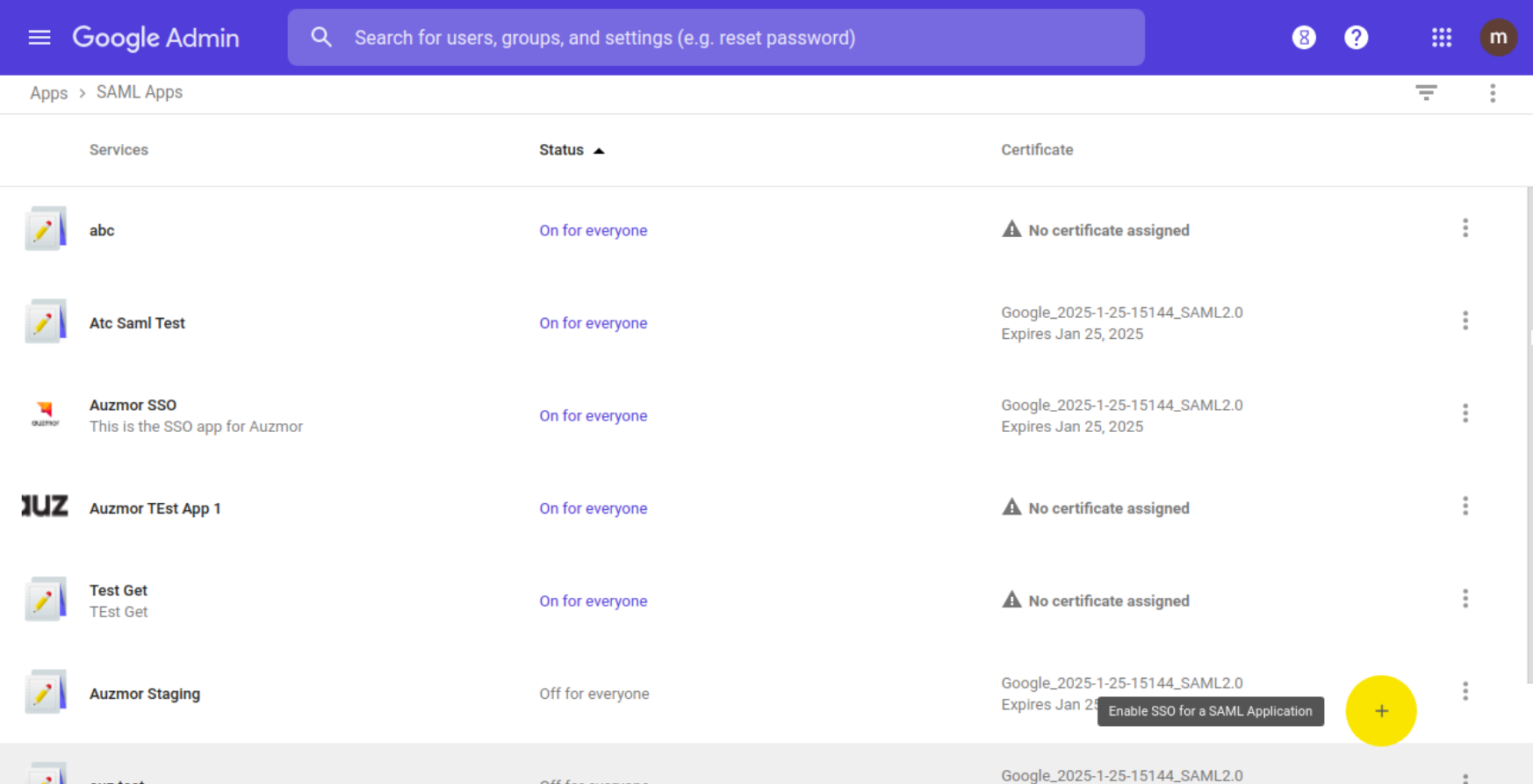1533x784 pixels.
Task: Click the yellow plus add SAML app button
Action: coord(1381,711)
